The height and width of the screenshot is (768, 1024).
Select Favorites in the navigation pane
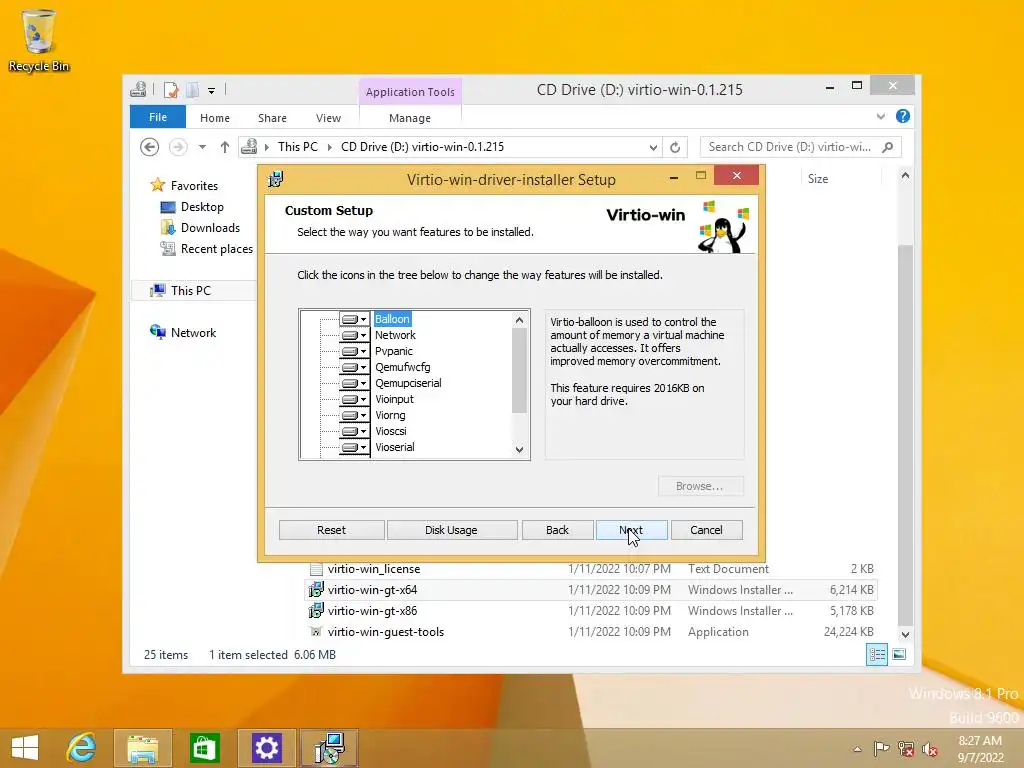click(x=194, y=186)
